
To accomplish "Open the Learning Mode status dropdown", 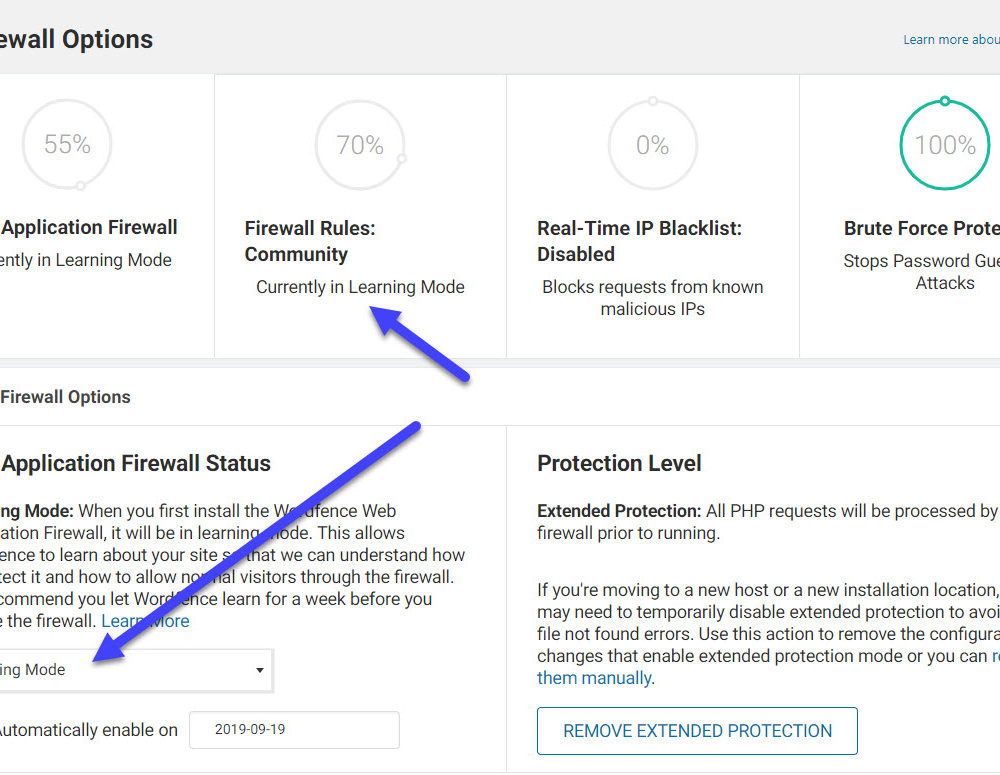I will tap(135, 670).
